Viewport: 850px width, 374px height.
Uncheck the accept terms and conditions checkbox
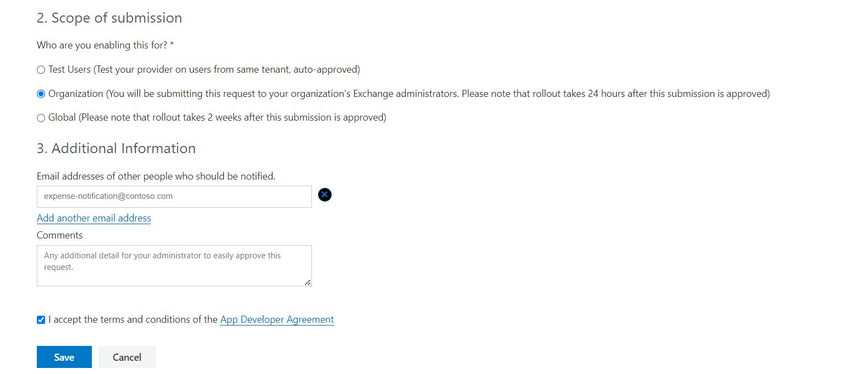(41, 320)
